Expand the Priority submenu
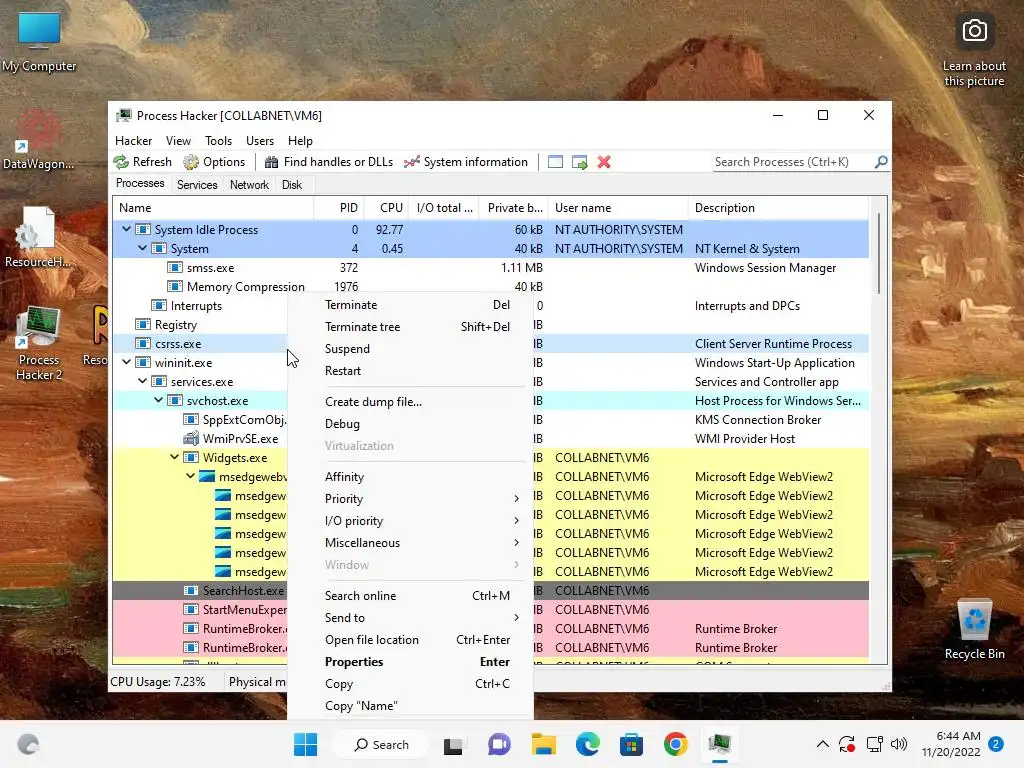Image resolution: width=1024 pixels, height=768 pixels. pyautogui.click(x=410, y=499)
